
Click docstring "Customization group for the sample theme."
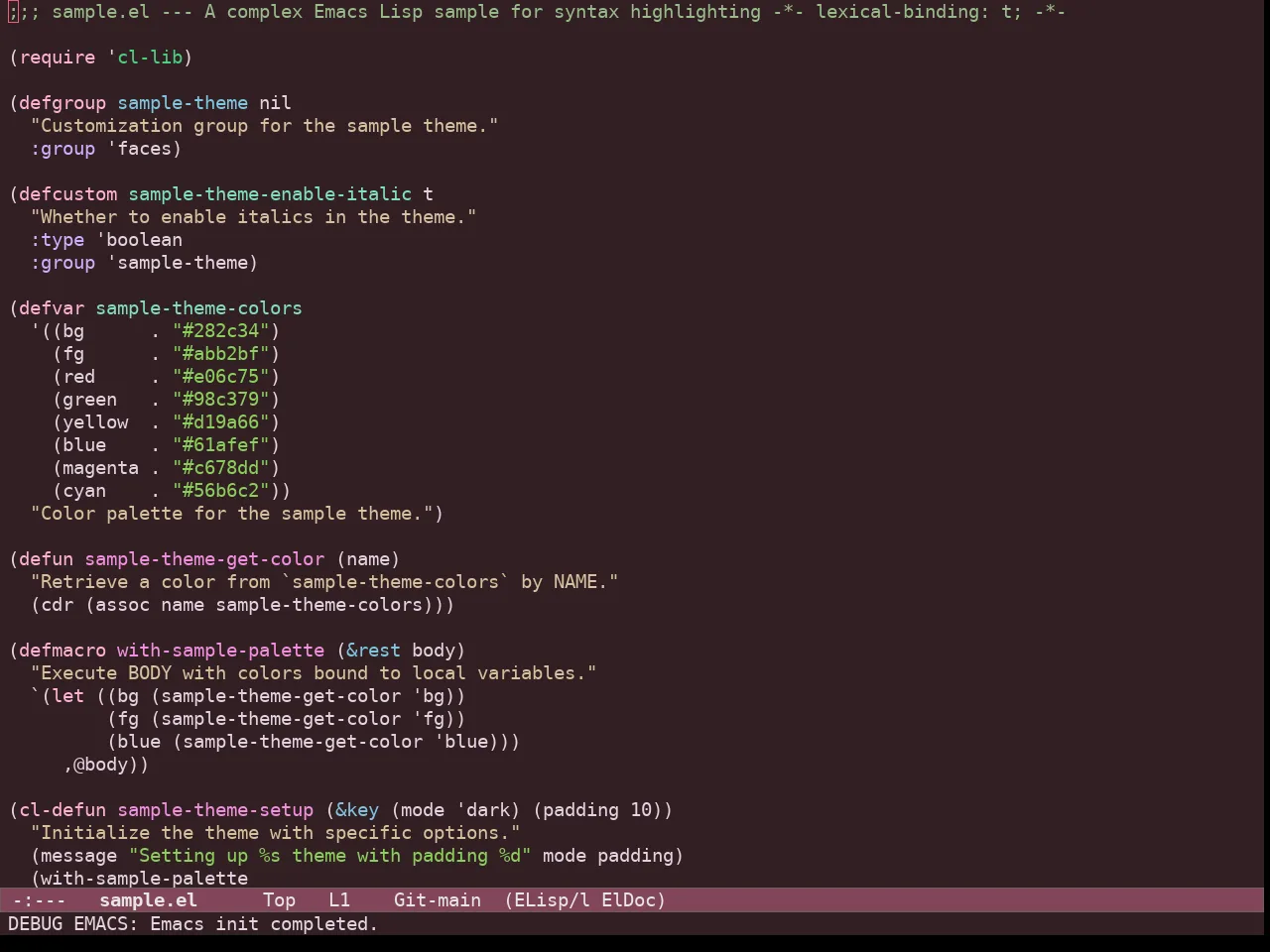tap(264, 126)
